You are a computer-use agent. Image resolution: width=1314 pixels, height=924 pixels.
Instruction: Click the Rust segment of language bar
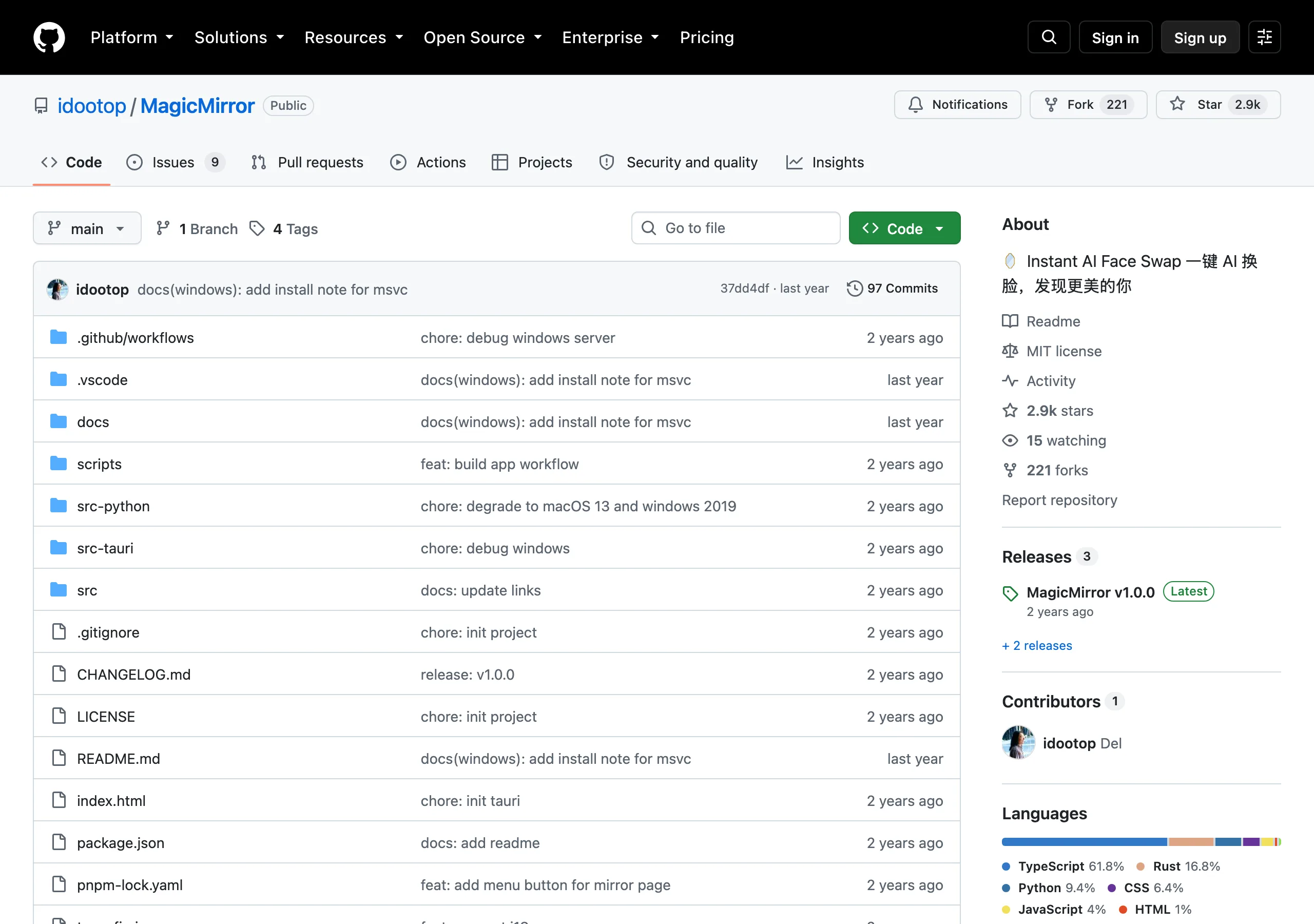[x=1191, y=841]
